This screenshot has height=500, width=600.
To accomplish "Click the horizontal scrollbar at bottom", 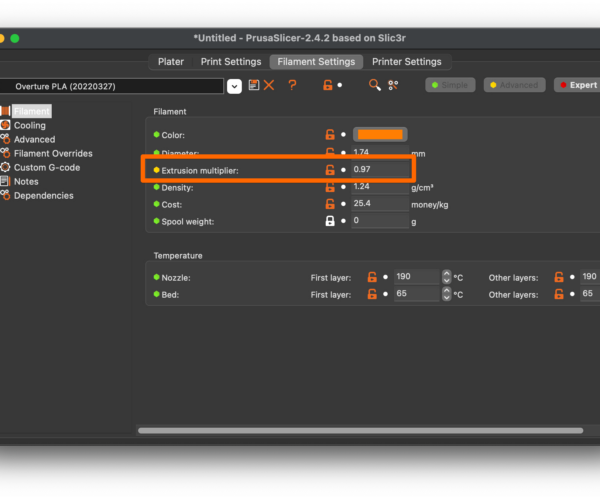I will tap(360, 431).
